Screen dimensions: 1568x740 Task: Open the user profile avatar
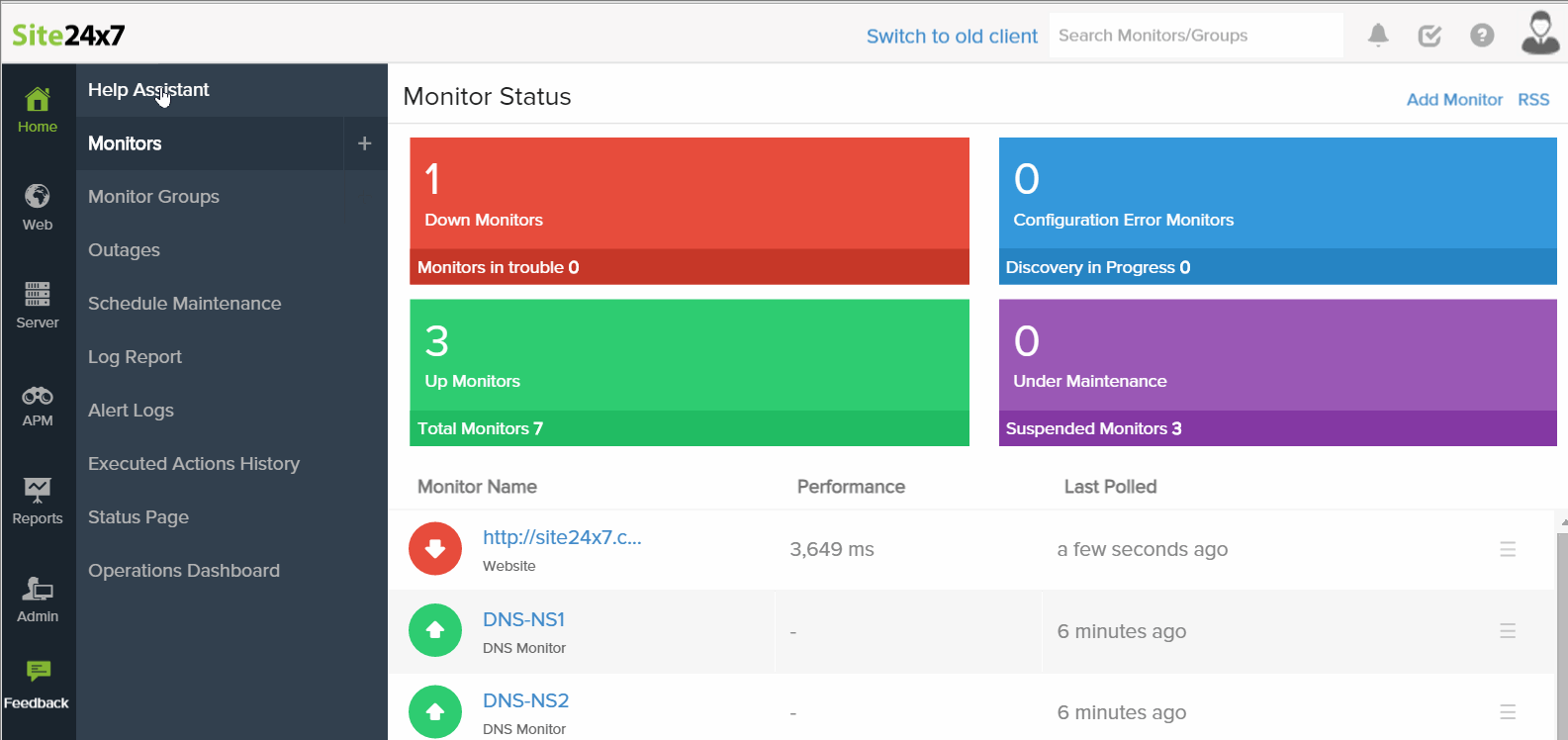click(1540, 33)
